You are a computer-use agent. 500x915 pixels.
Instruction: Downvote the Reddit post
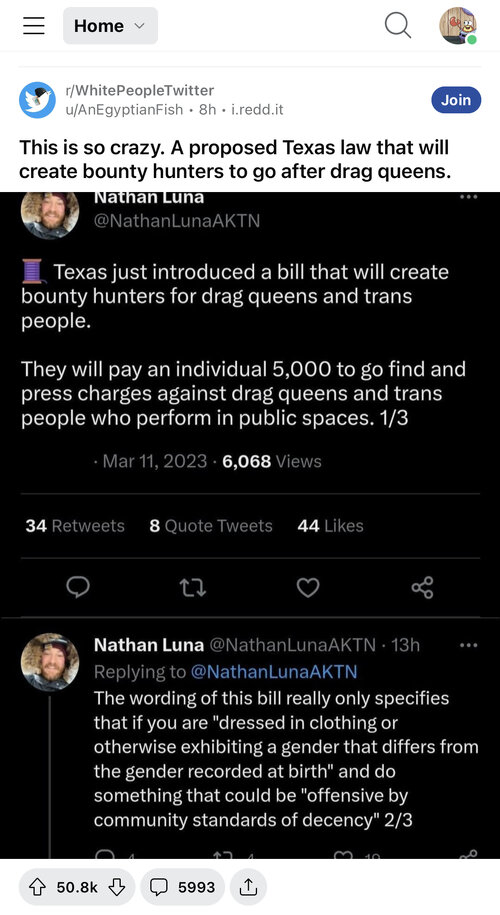click(x=117, y=888)
